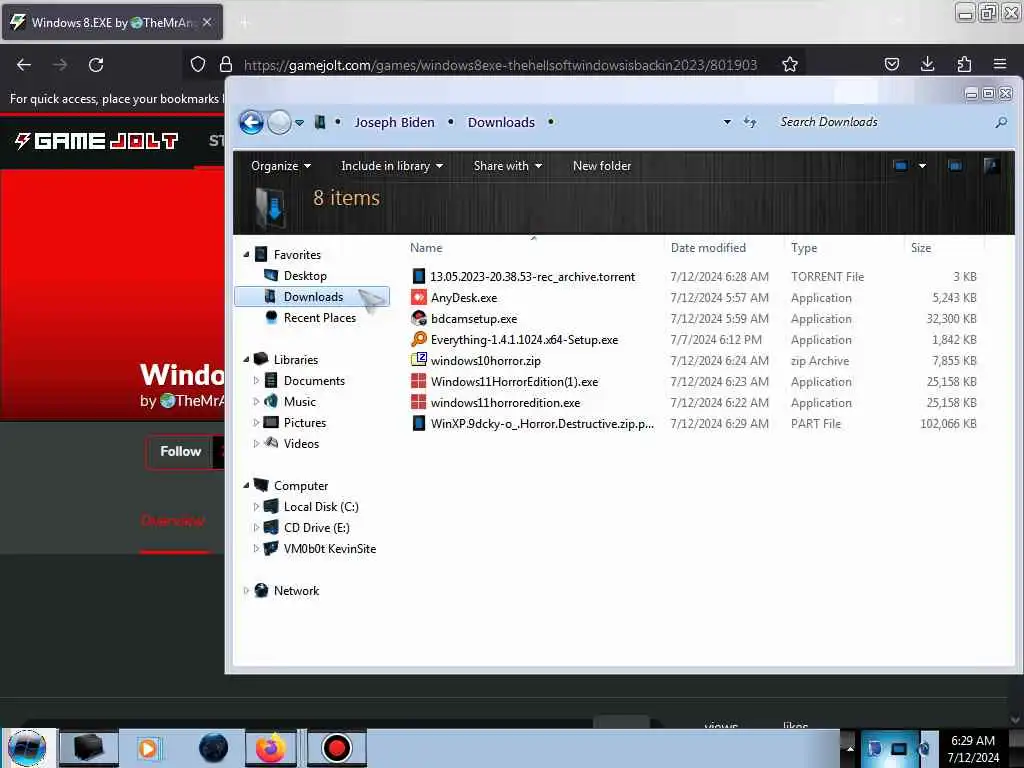Open Recent Places in Favorites

pyautogui.click(x=319, y=317)
